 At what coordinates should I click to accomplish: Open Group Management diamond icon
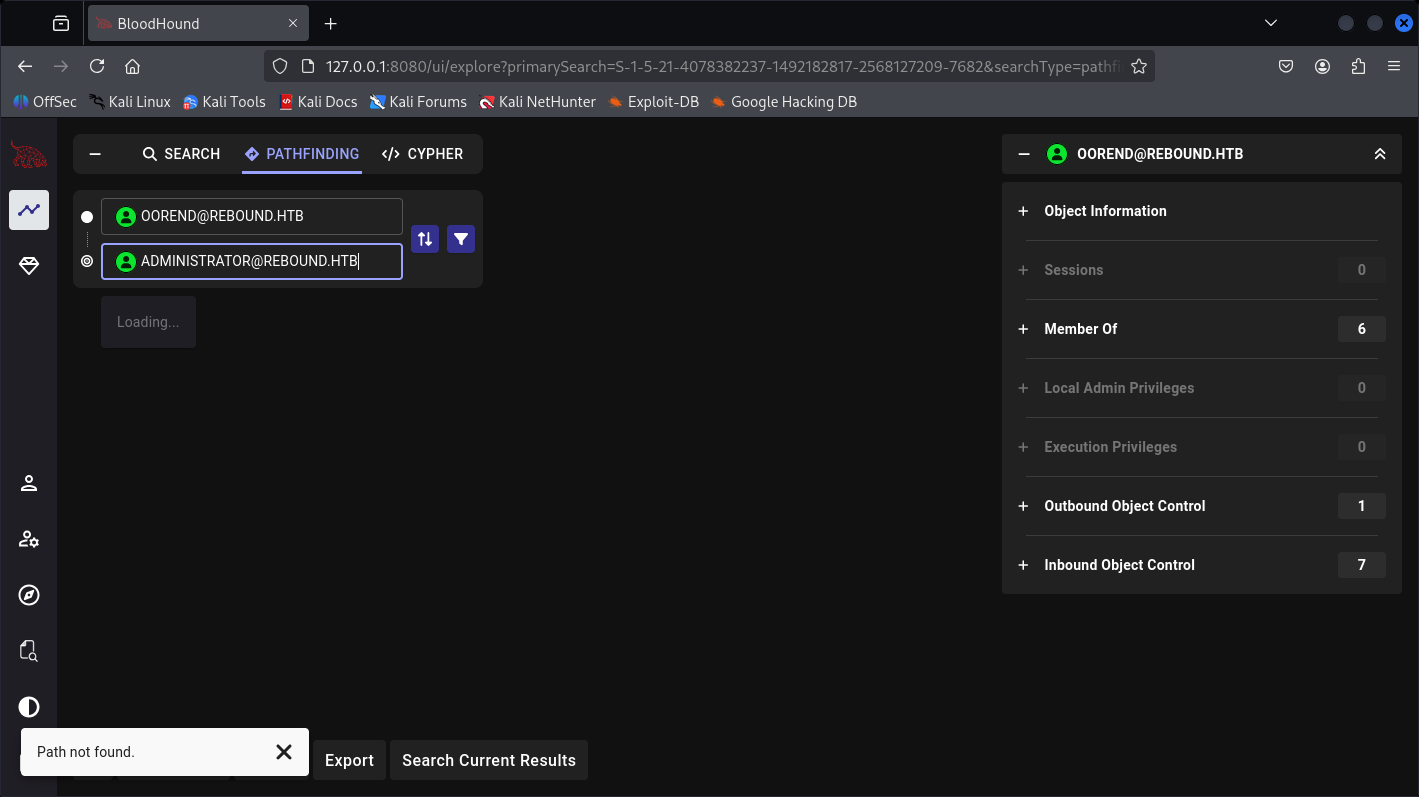pyautogui.click(x=29, y=265)
